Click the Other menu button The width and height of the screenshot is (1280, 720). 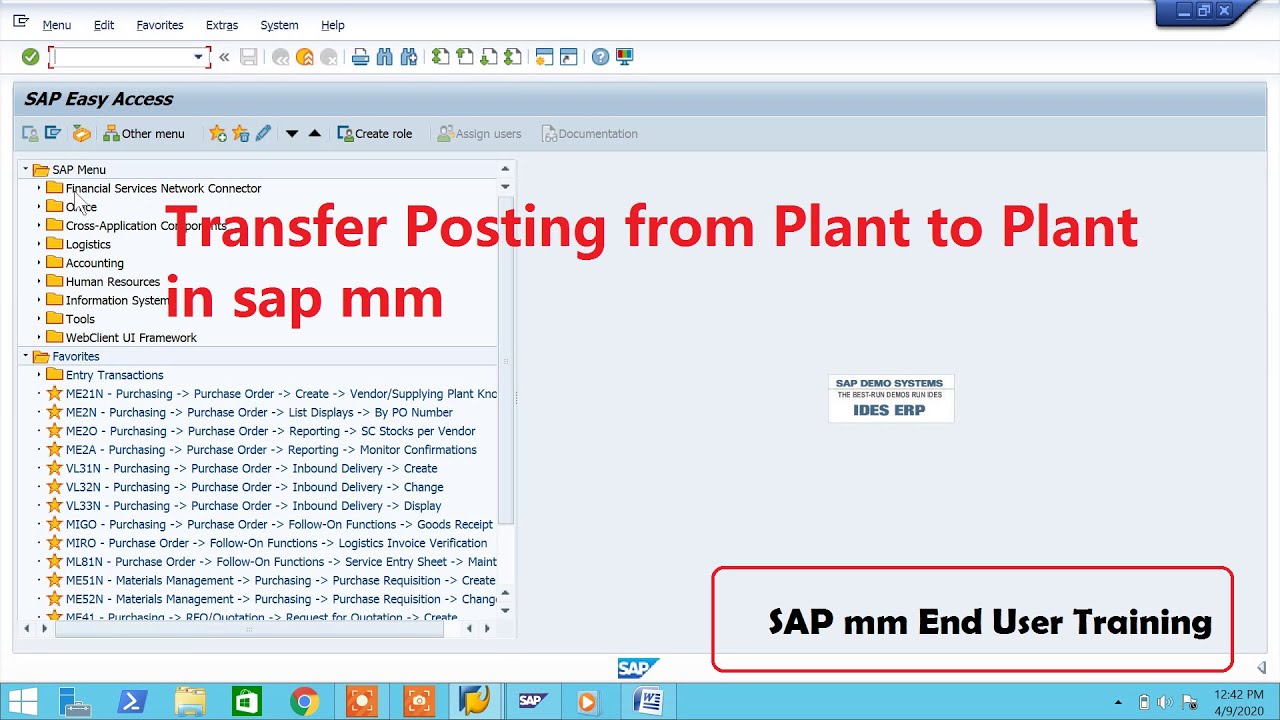click(x=144, y=133)
